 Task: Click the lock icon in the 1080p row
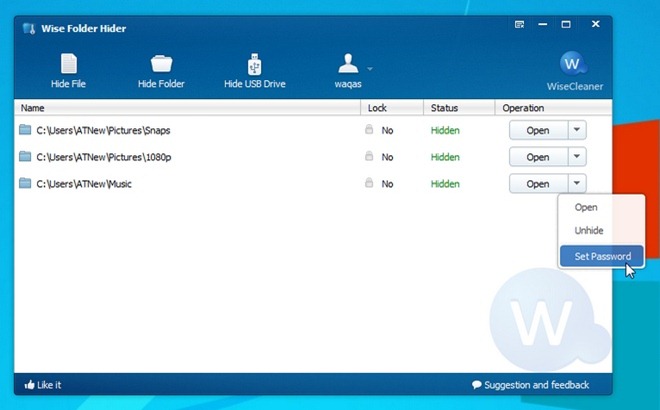pos(369,156)
